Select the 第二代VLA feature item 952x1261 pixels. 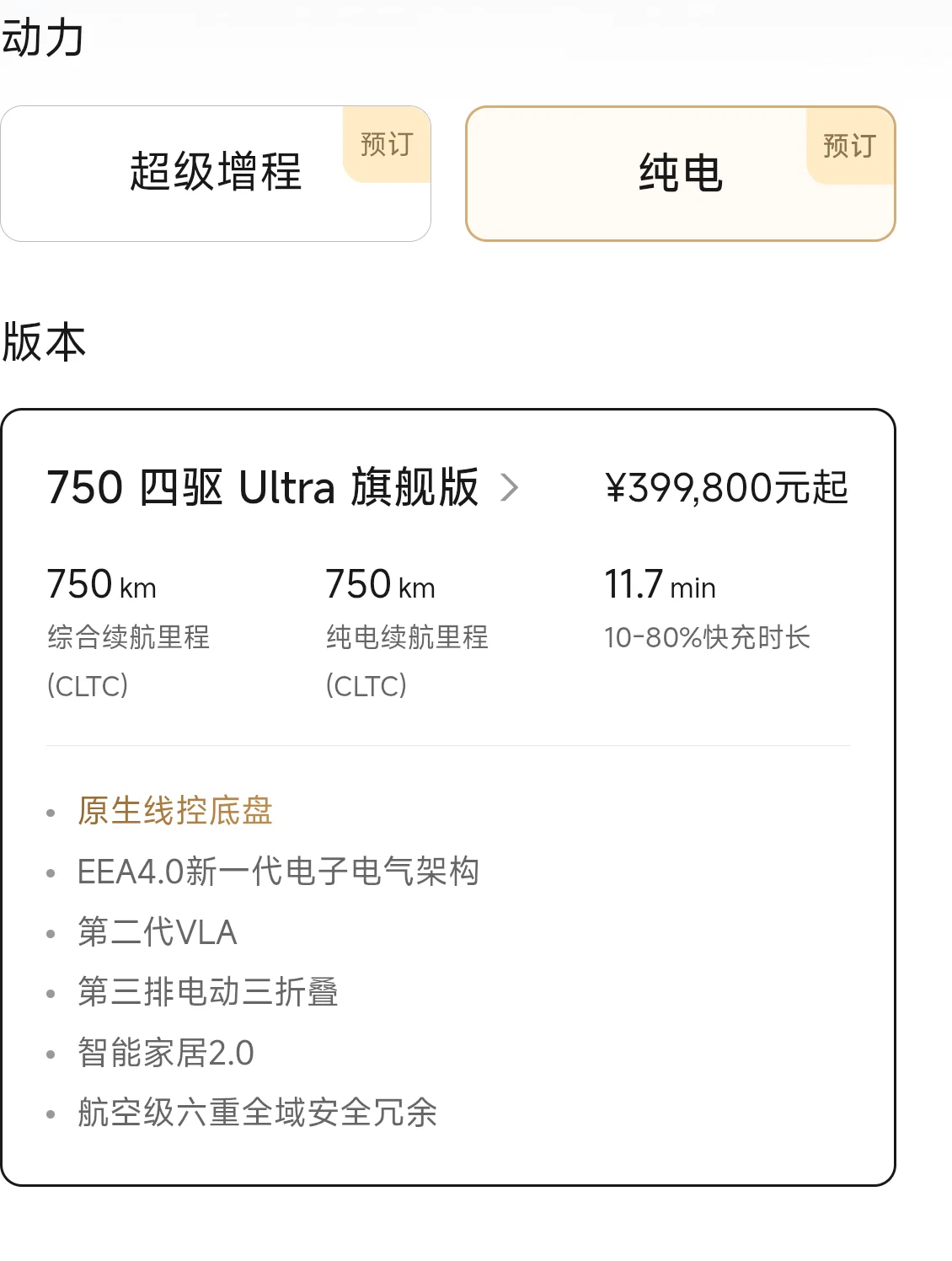click(158, 932)
